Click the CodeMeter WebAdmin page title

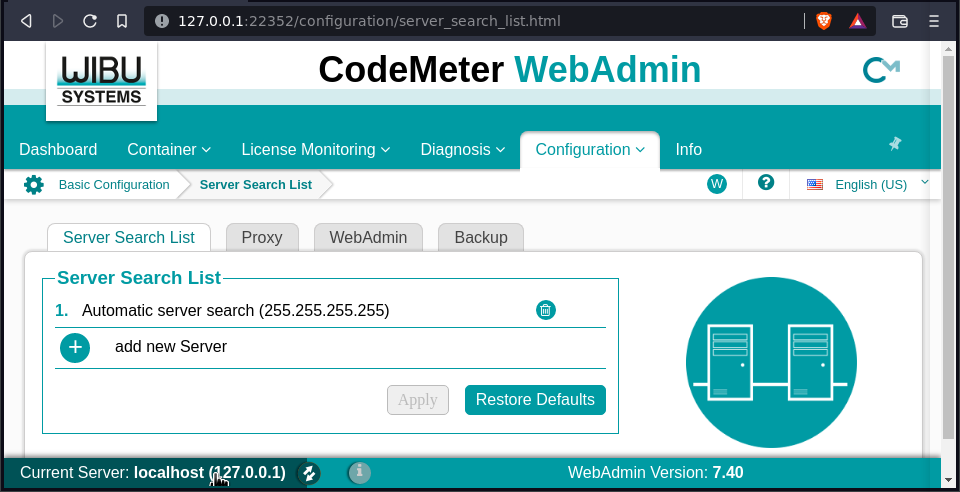point(509,70)
